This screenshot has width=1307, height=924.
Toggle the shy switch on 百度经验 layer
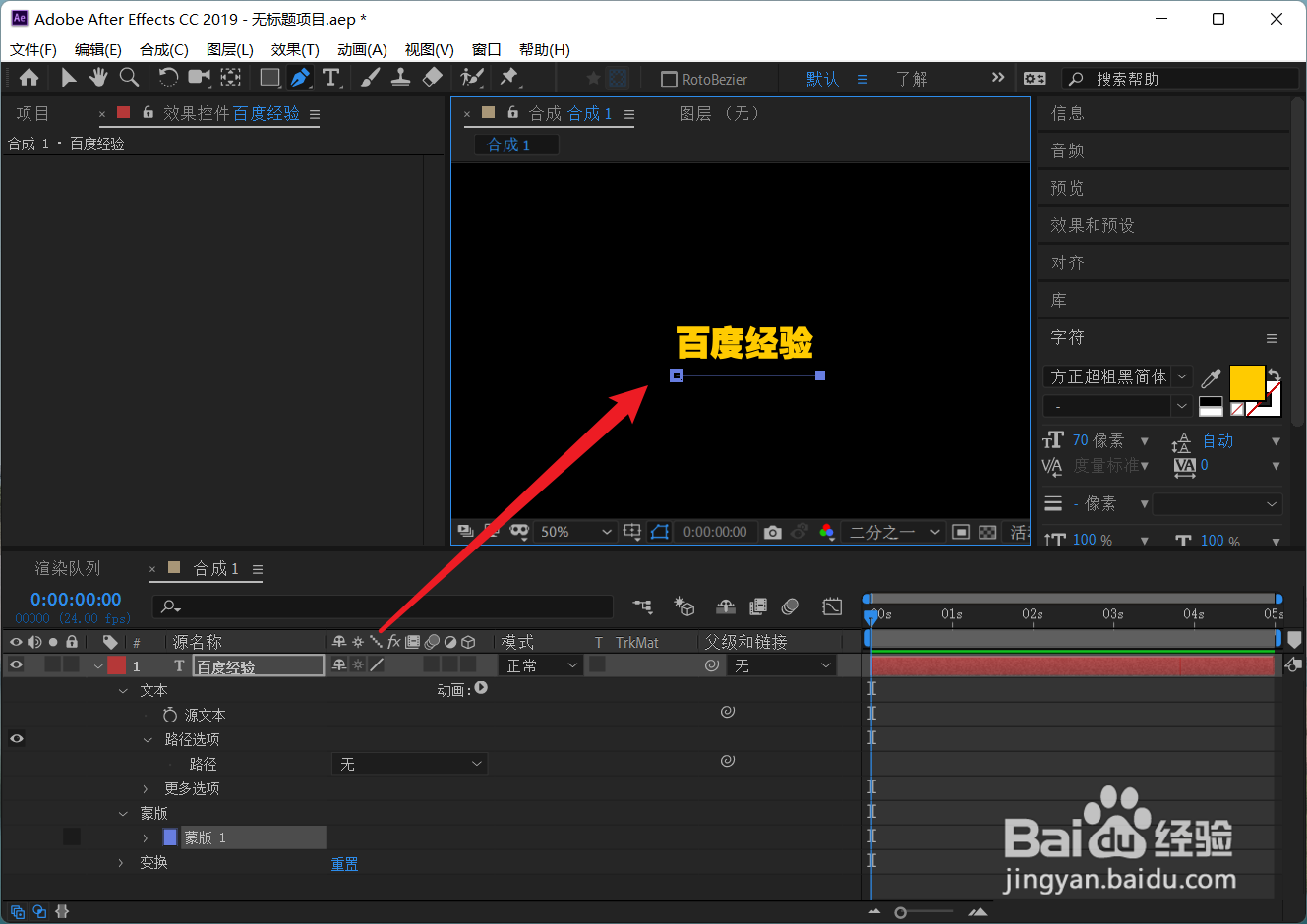coord(339,665)
